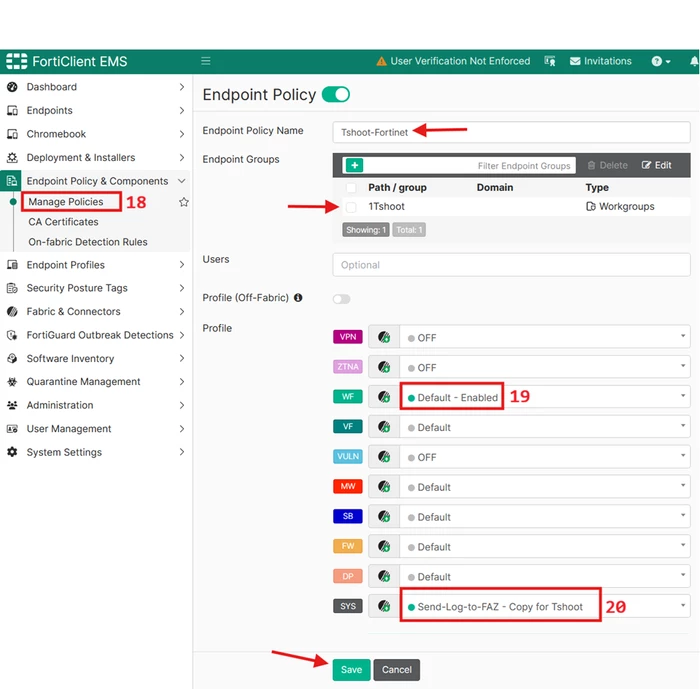Click the Quarantine Management bug icon
Screen dimensions: 700x689
click(12, 382)
